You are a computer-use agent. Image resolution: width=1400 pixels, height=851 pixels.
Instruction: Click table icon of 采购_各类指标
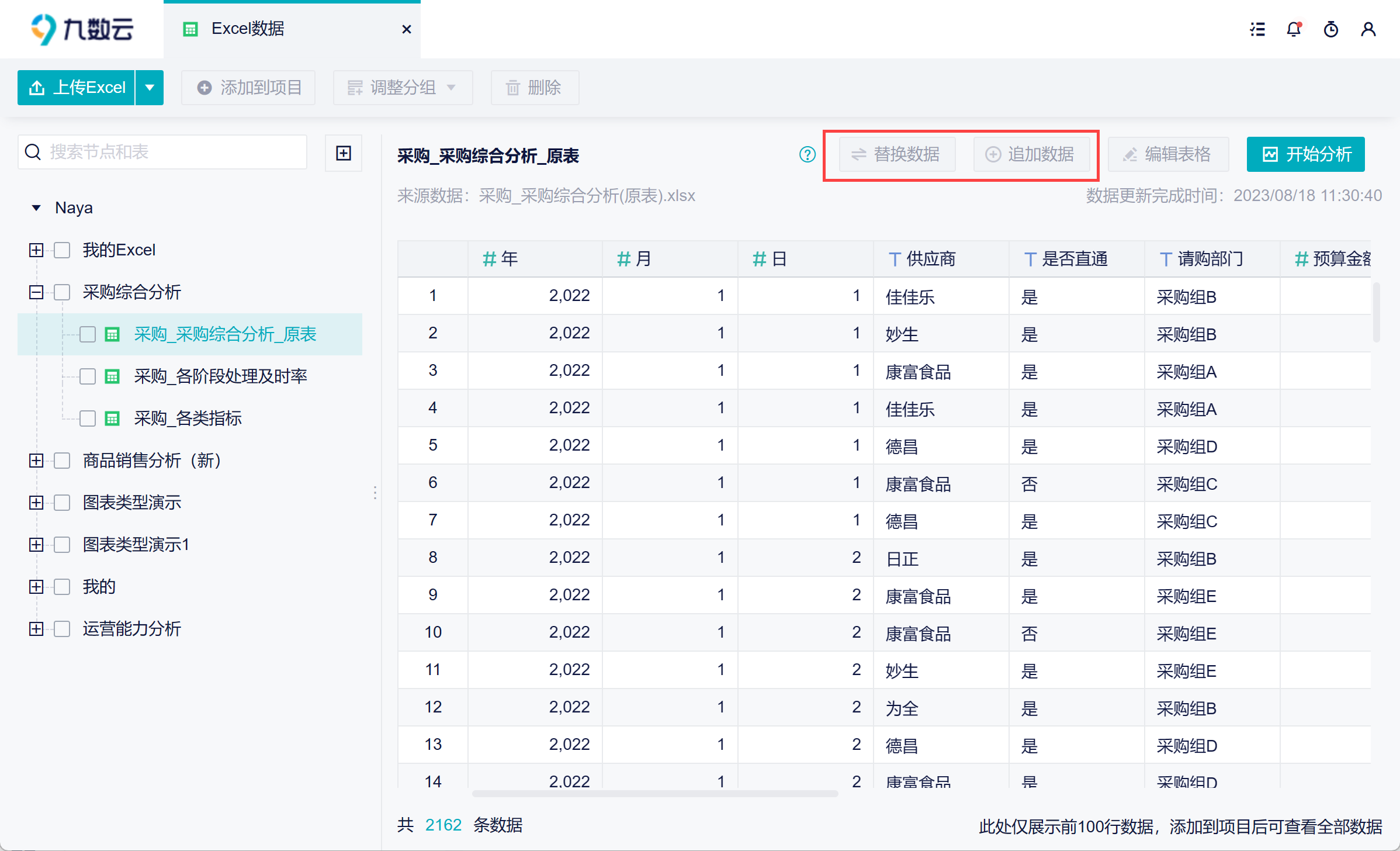pyautogui.click(x=112, y=418)
